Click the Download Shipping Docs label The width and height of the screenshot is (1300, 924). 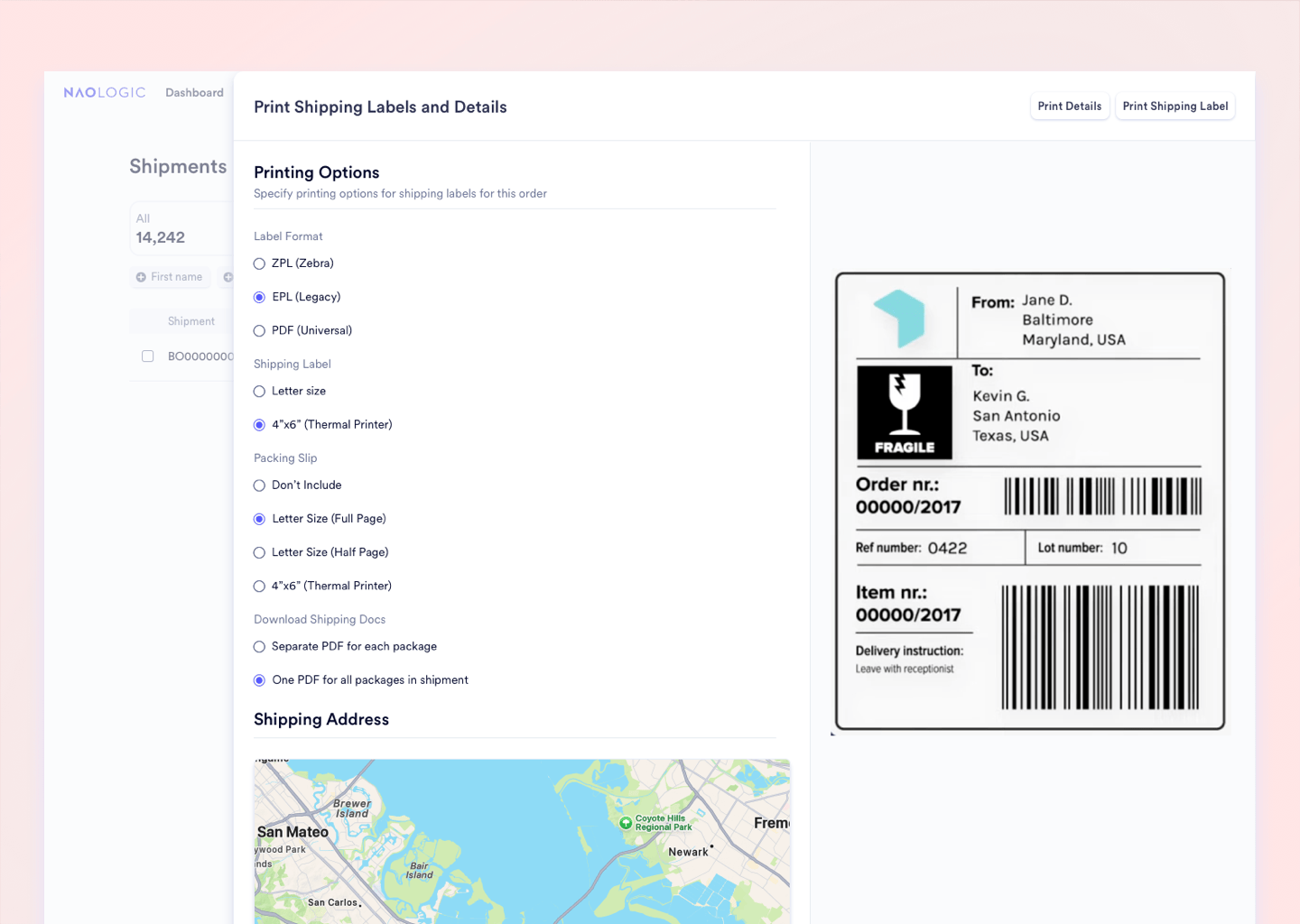pos(320,619)
